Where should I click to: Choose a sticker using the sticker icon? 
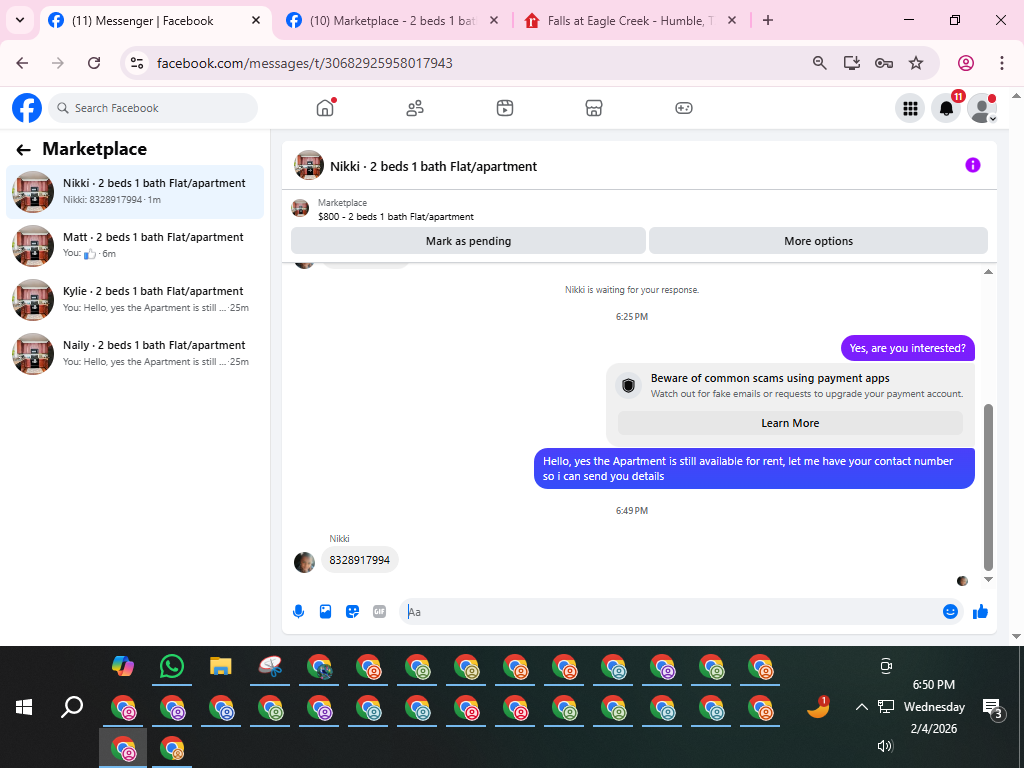[x=353, y=611]
